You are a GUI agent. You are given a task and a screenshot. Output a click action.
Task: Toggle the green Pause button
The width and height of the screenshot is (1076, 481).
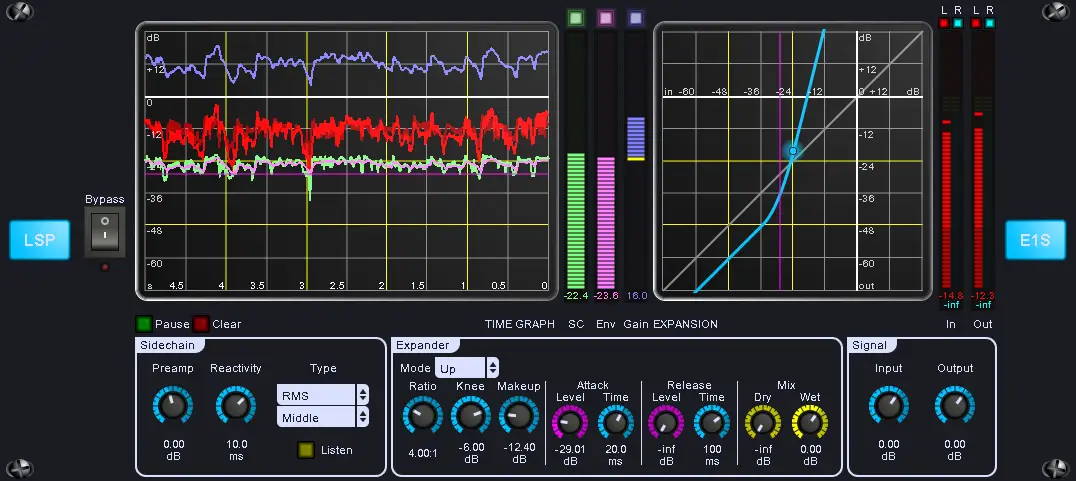143,324
